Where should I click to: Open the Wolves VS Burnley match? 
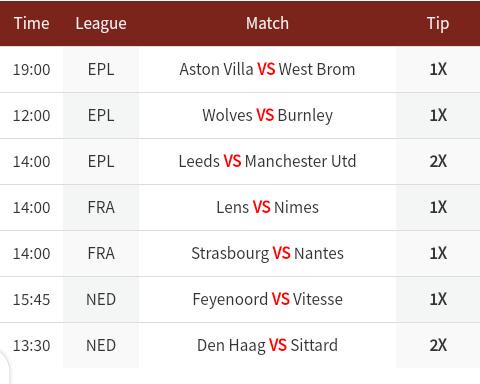pos(267,116)
